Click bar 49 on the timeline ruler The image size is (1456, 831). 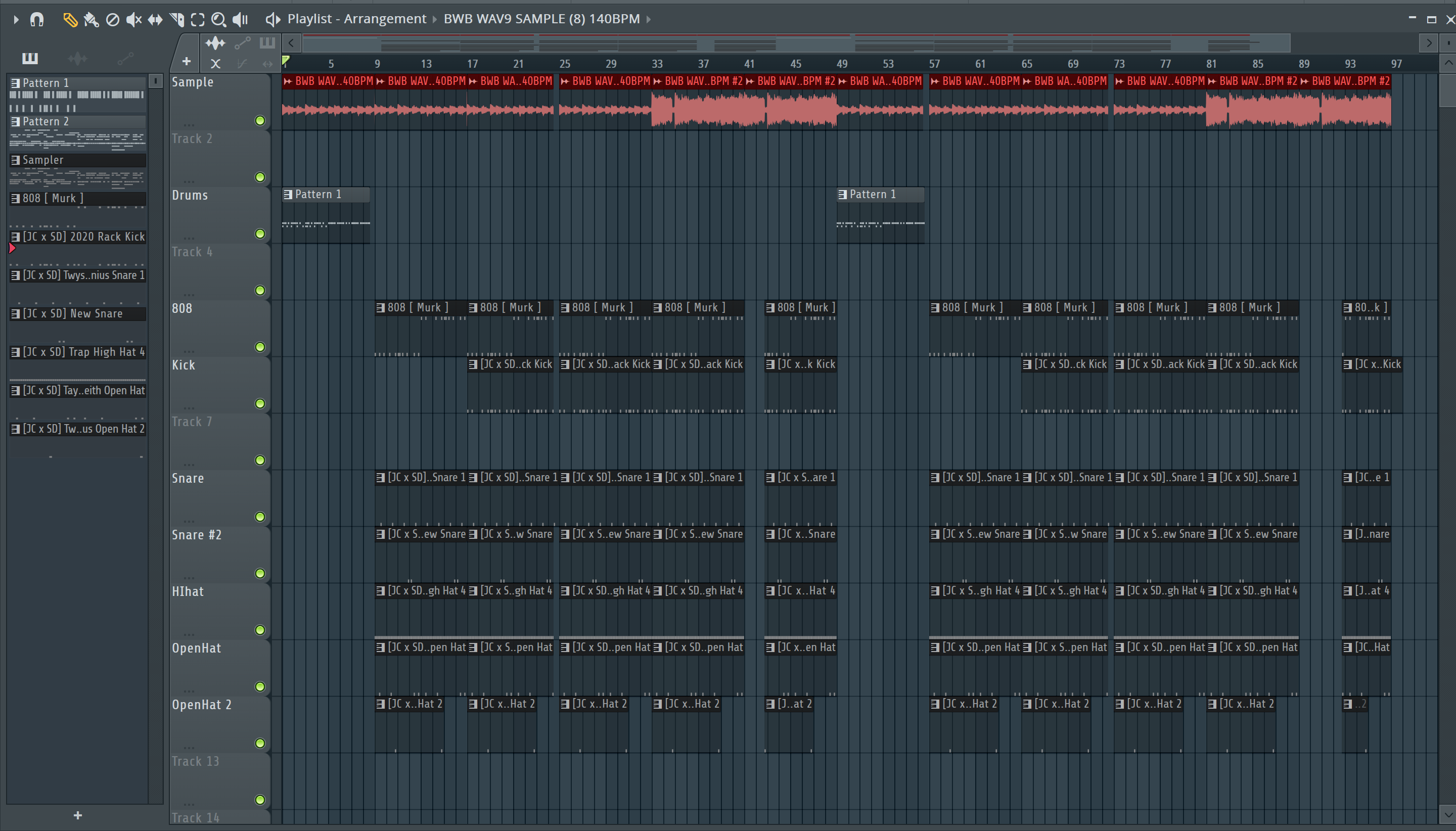click(842, 64)
